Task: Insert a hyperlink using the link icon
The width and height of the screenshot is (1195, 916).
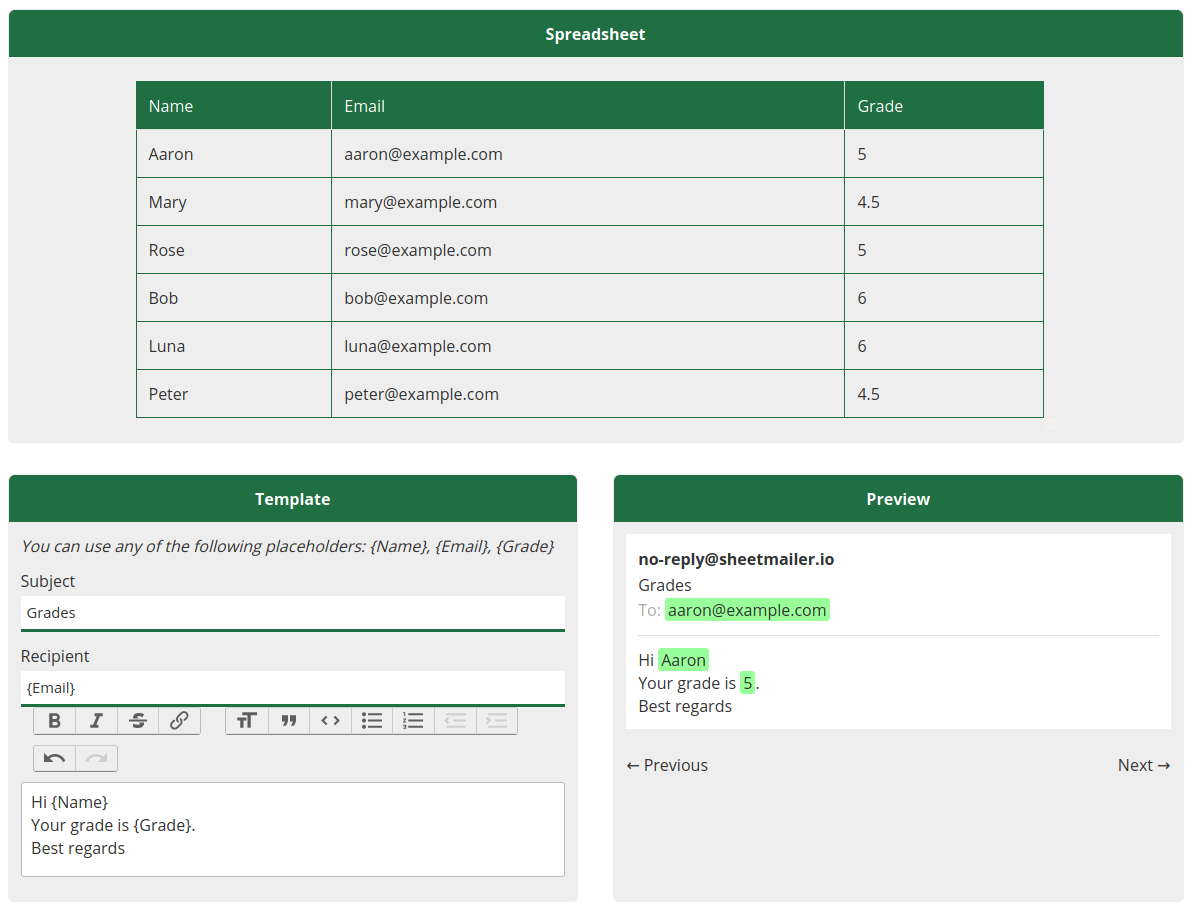Action: tap(179, 721)
